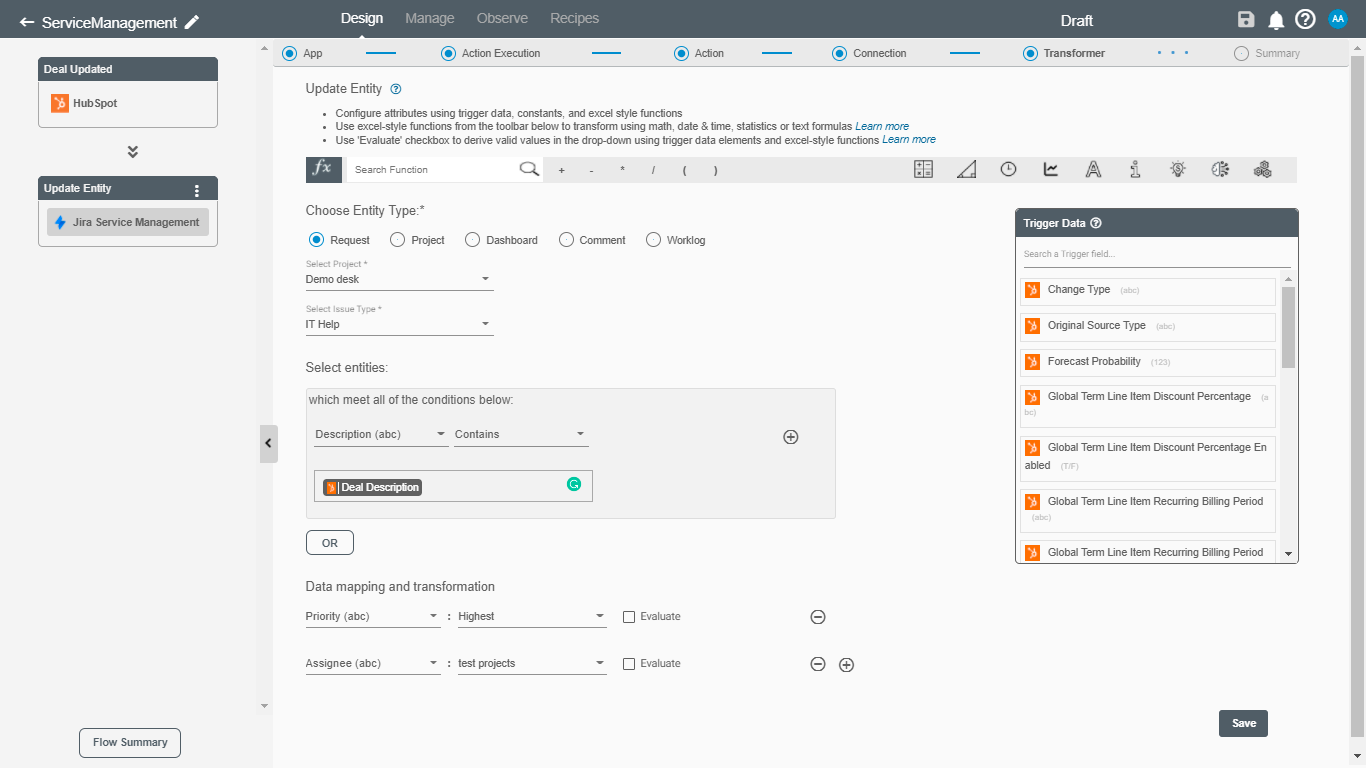Image resolution: width=1366 pixels, height=768 pixels.
Task: Open the Select Project dropdown
Action: click(399, 280)
